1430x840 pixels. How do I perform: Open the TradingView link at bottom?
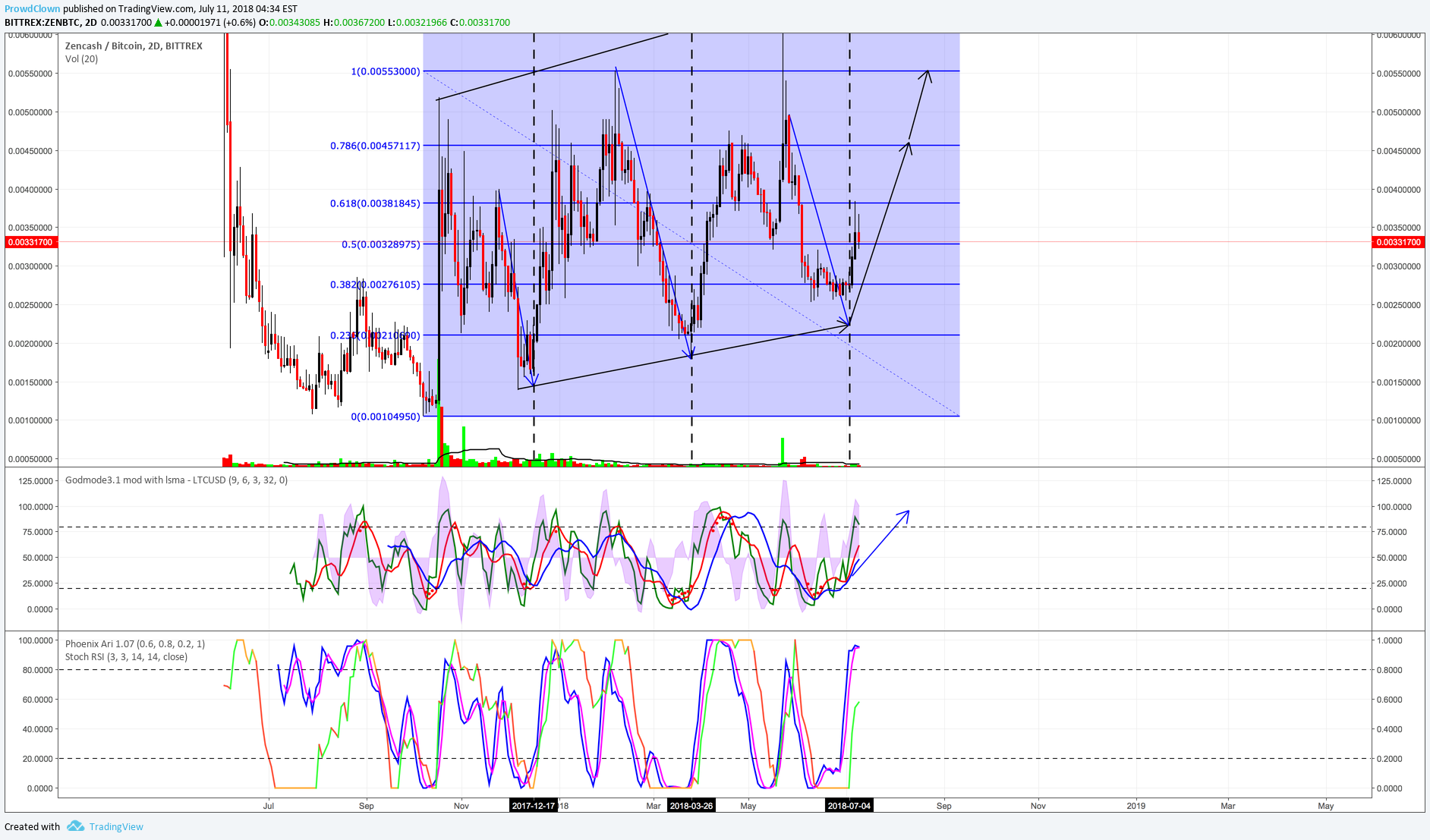pyautogui.click(x=116, y=826)
